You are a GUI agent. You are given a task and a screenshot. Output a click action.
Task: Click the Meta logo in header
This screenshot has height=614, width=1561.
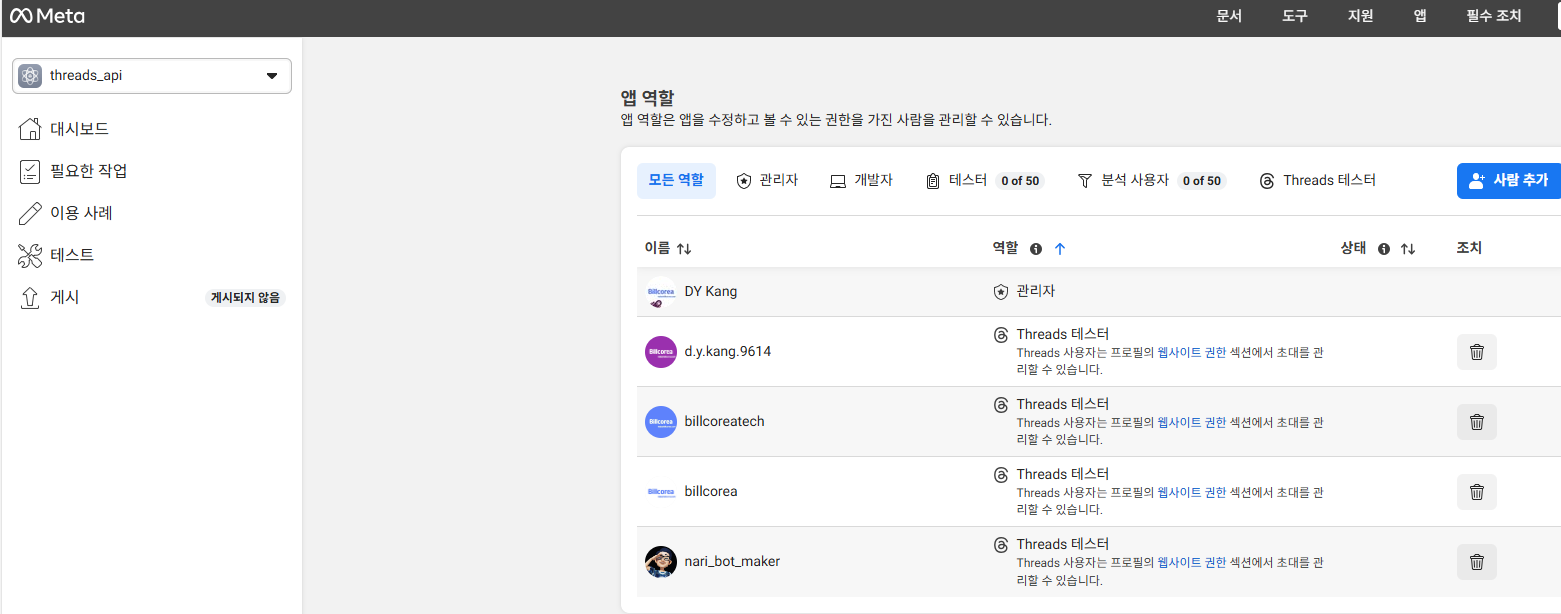click(47, 16)
